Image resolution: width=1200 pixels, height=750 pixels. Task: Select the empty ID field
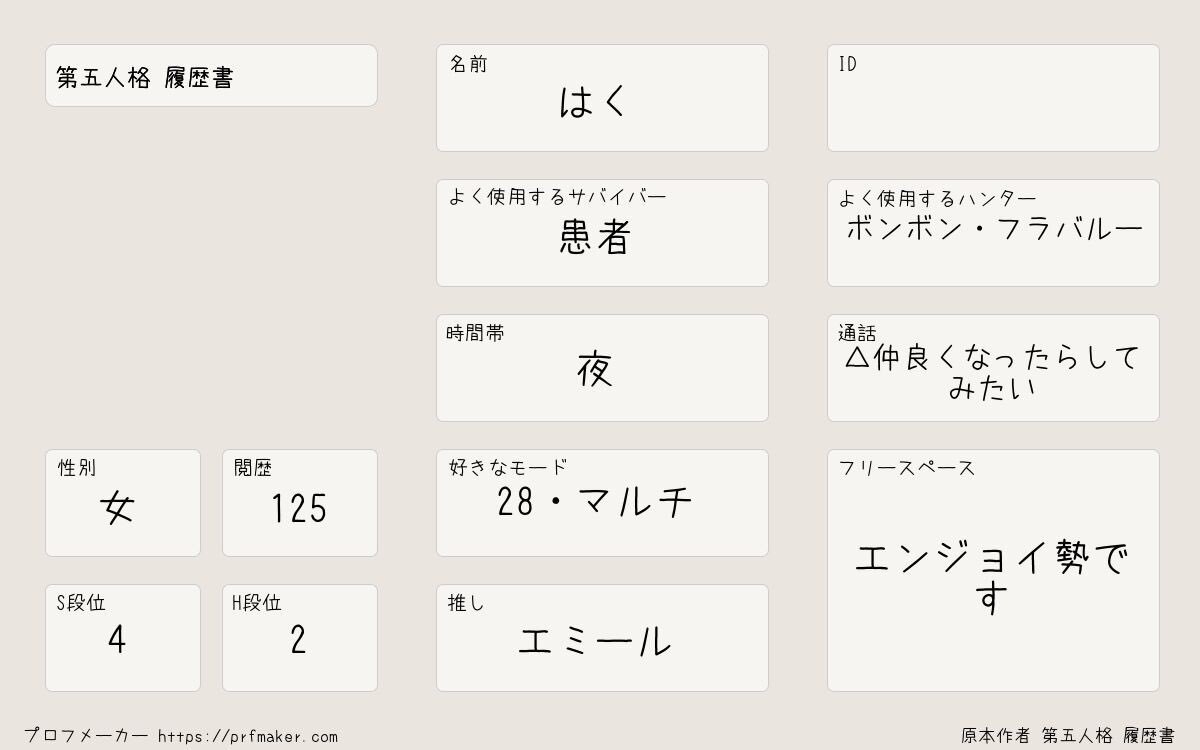(993, 98)
